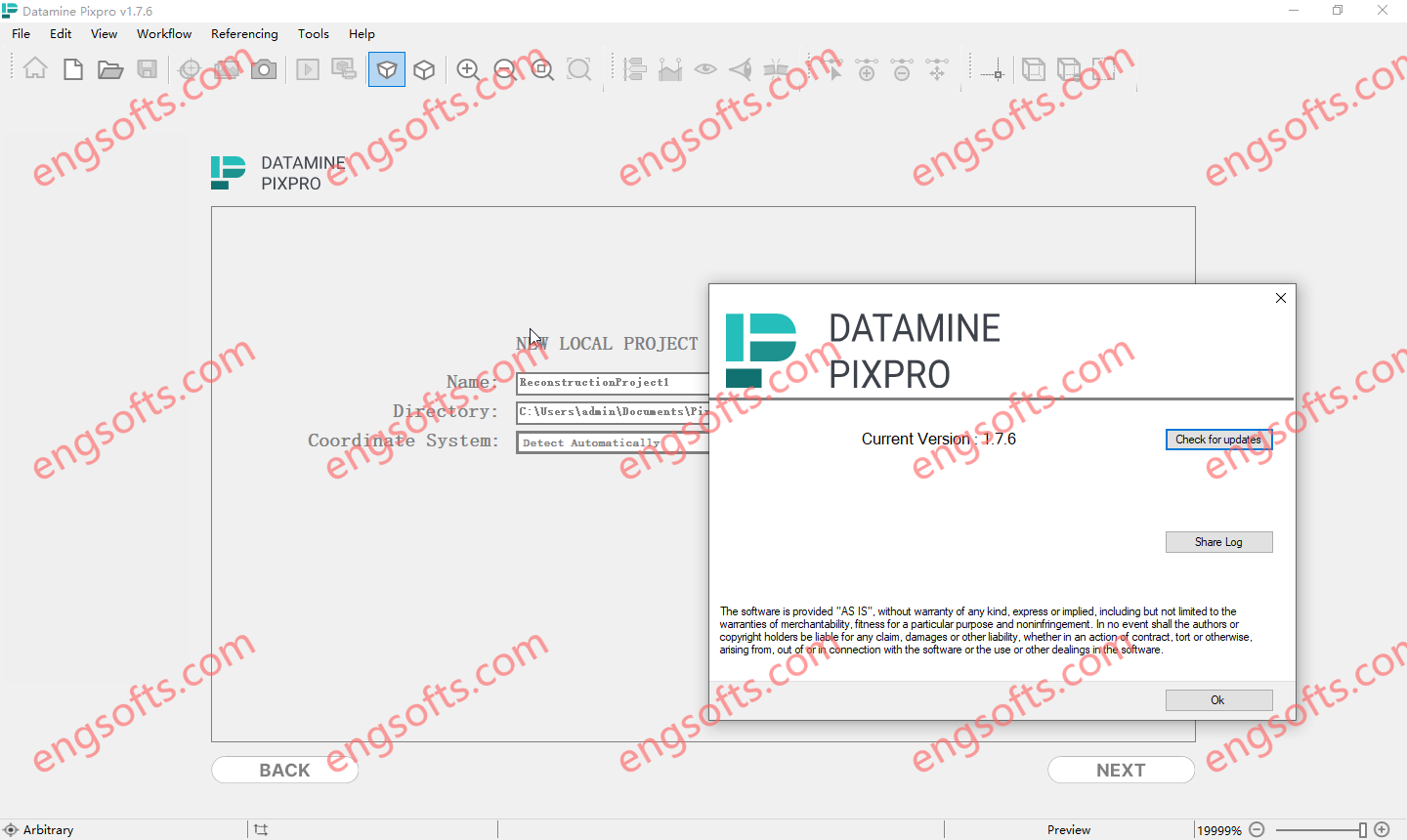Open the Tools menu
Screen dimensions: 1407x840
[x=314, y=33]
